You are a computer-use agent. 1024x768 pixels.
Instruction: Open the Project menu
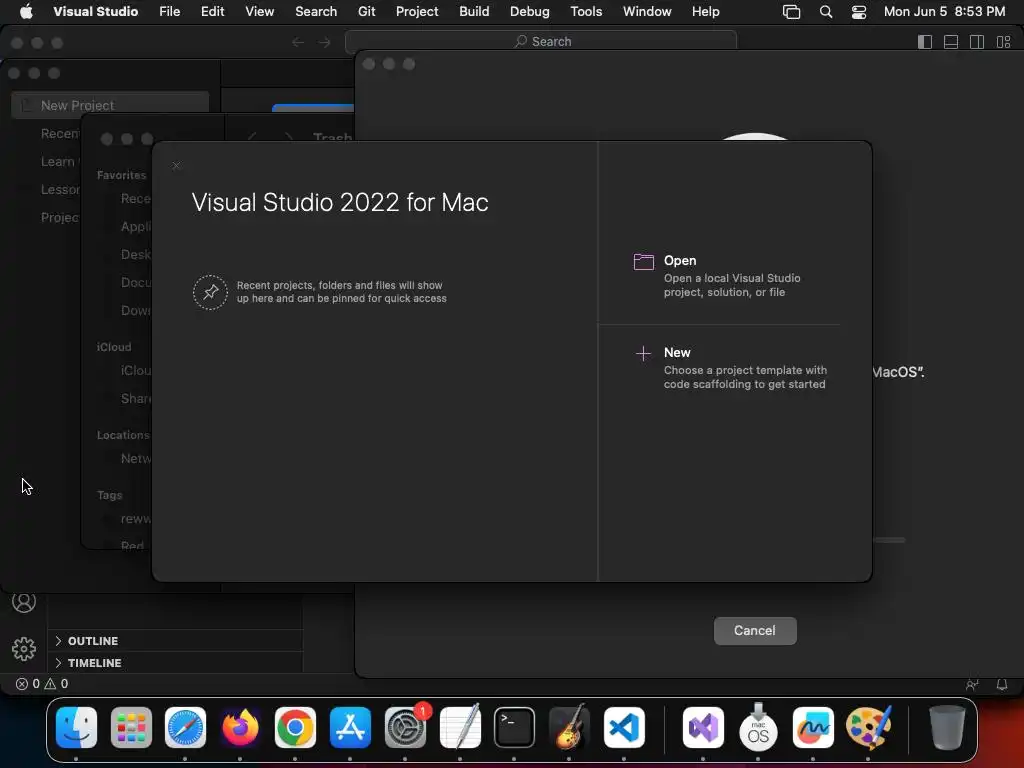(417, 11)
